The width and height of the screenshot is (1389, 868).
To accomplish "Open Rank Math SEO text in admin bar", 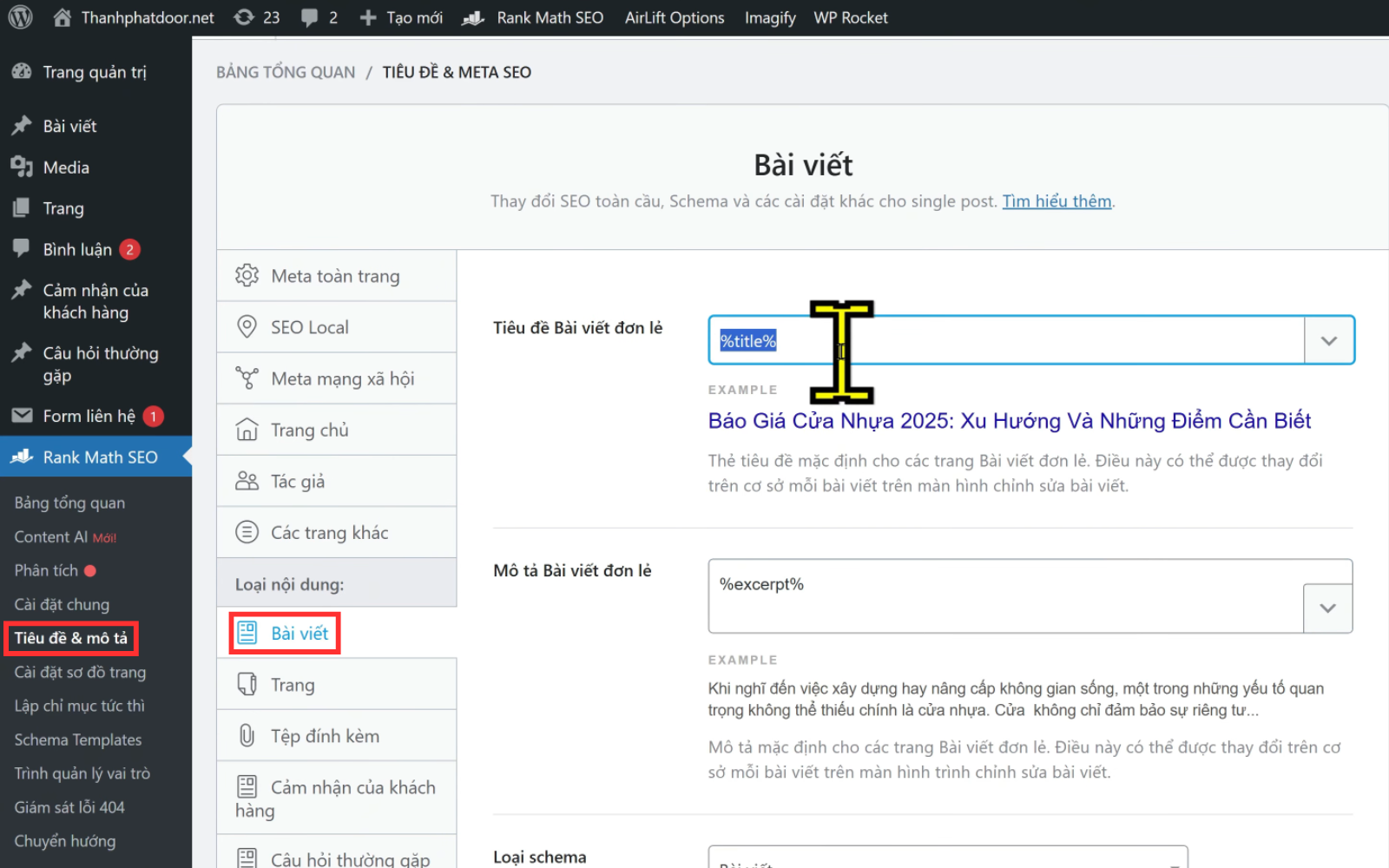I will [550, 17].
